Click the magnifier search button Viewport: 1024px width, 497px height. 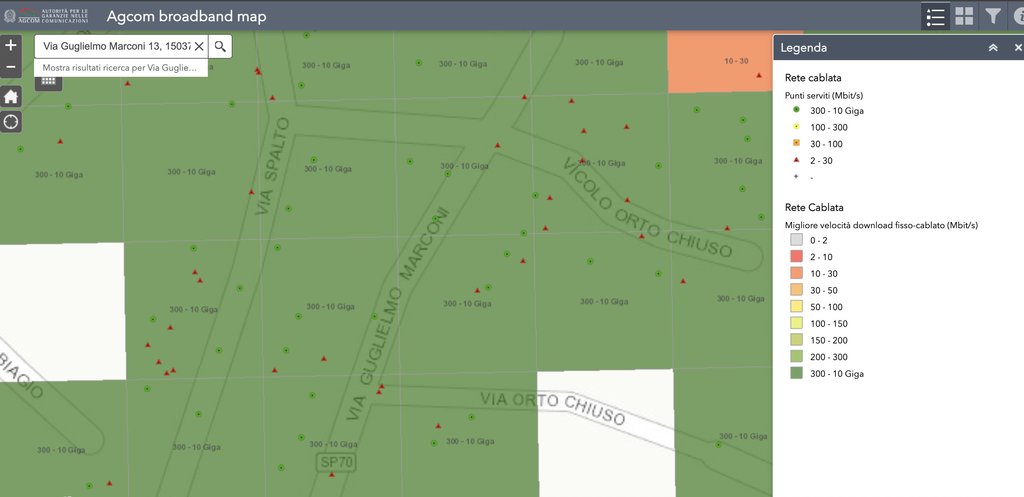pyautogui.click(x=221, y=46)
